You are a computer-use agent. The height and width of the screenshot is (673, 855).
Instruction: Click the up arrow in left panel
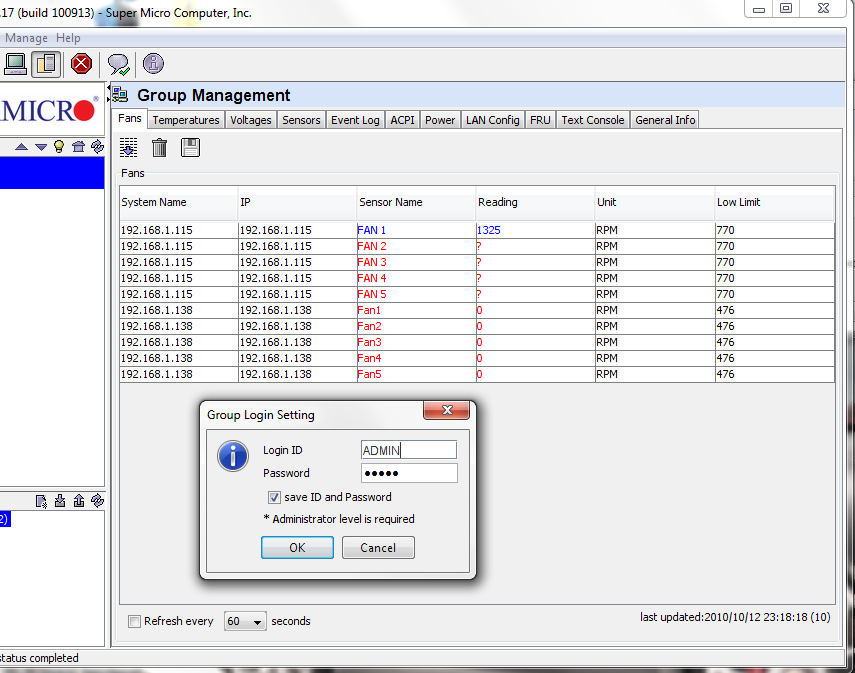tap(21, 146)
